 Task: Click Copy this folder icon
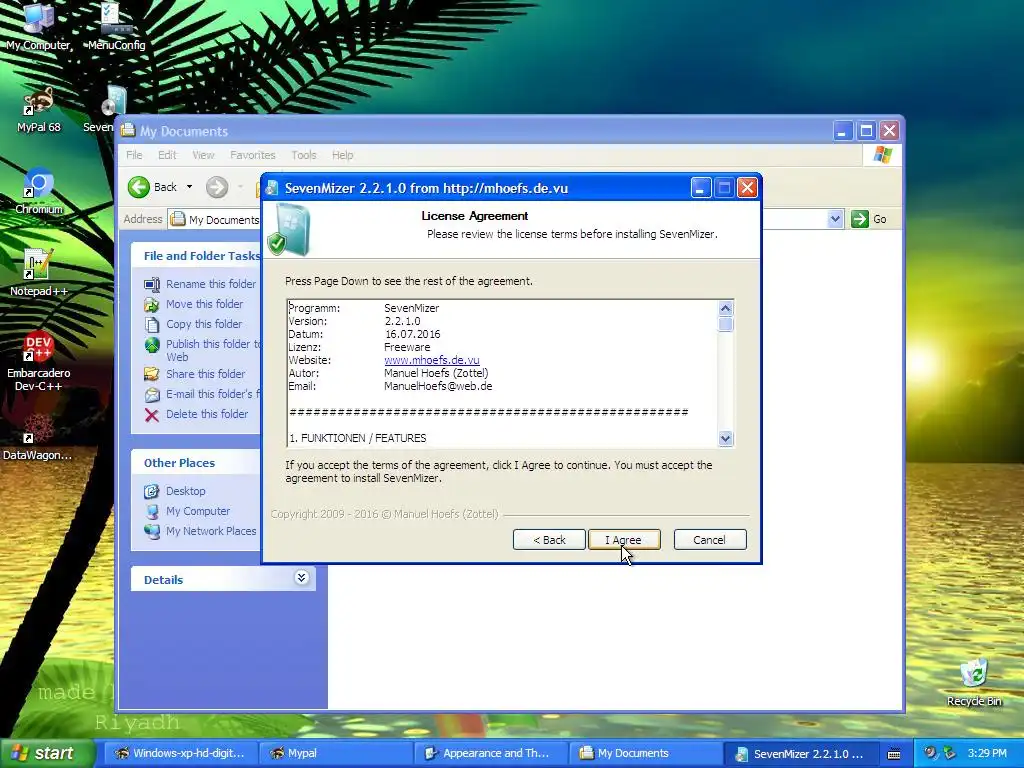pyautogui.click(x=152, y=325)
